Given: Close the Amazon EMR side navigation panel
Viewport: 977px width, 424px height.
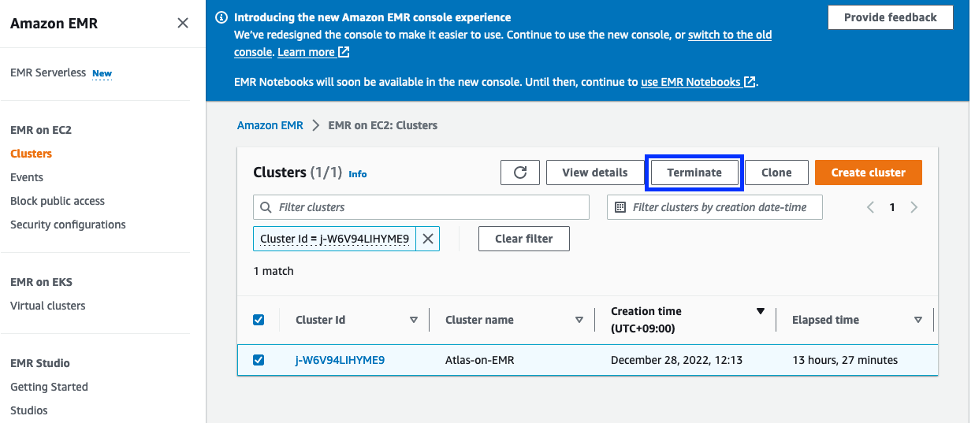Looking at the screenshot, I should click(182, 23).
